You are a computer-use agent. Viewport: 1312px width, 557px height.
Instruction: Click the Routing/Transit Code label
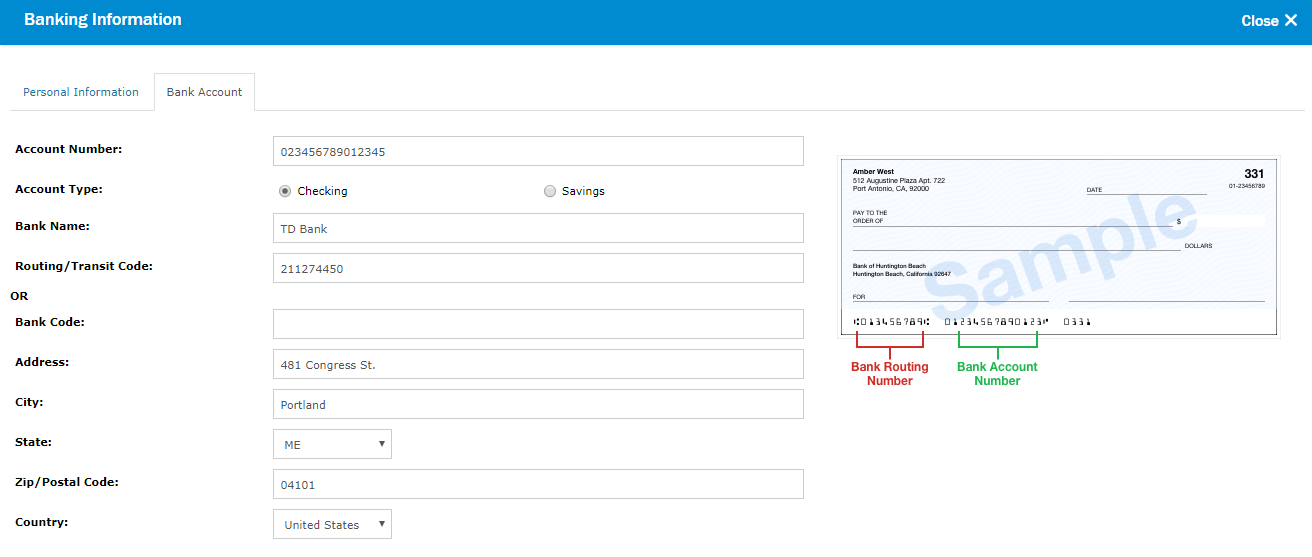click(x=84, y=266)
